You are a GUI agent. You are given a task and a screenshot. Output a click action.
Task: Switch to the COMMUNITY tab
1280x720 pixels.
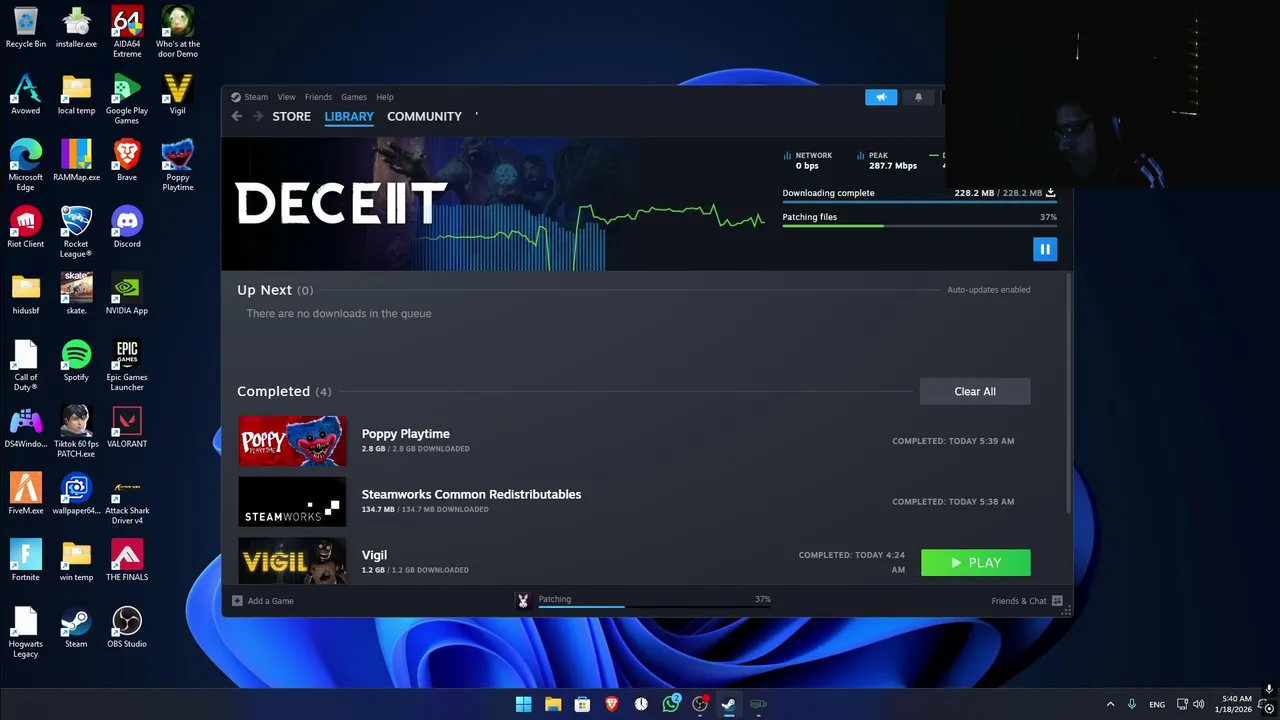[x=424, y=117]
